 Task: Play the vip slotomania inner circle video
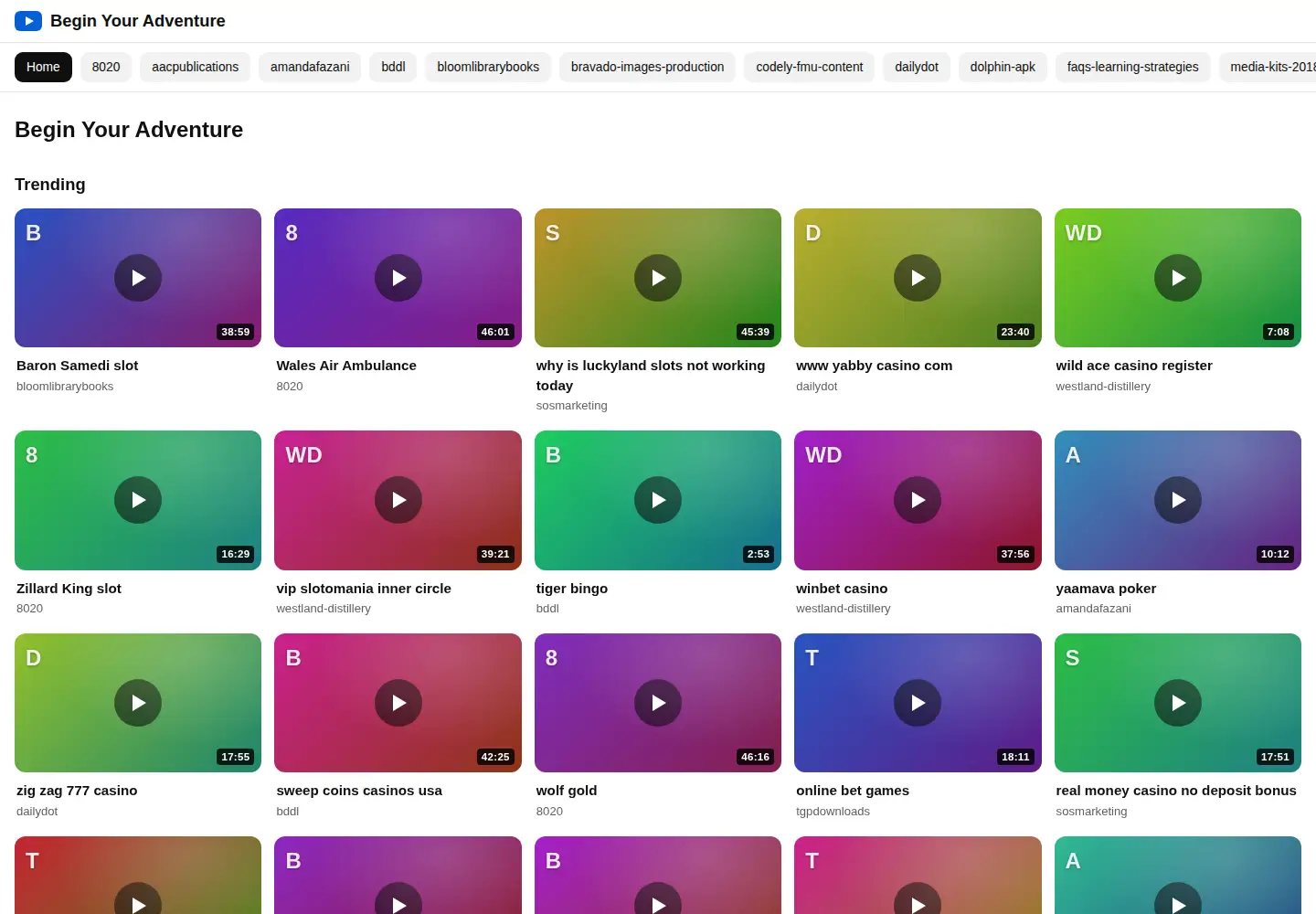(398, 500)
